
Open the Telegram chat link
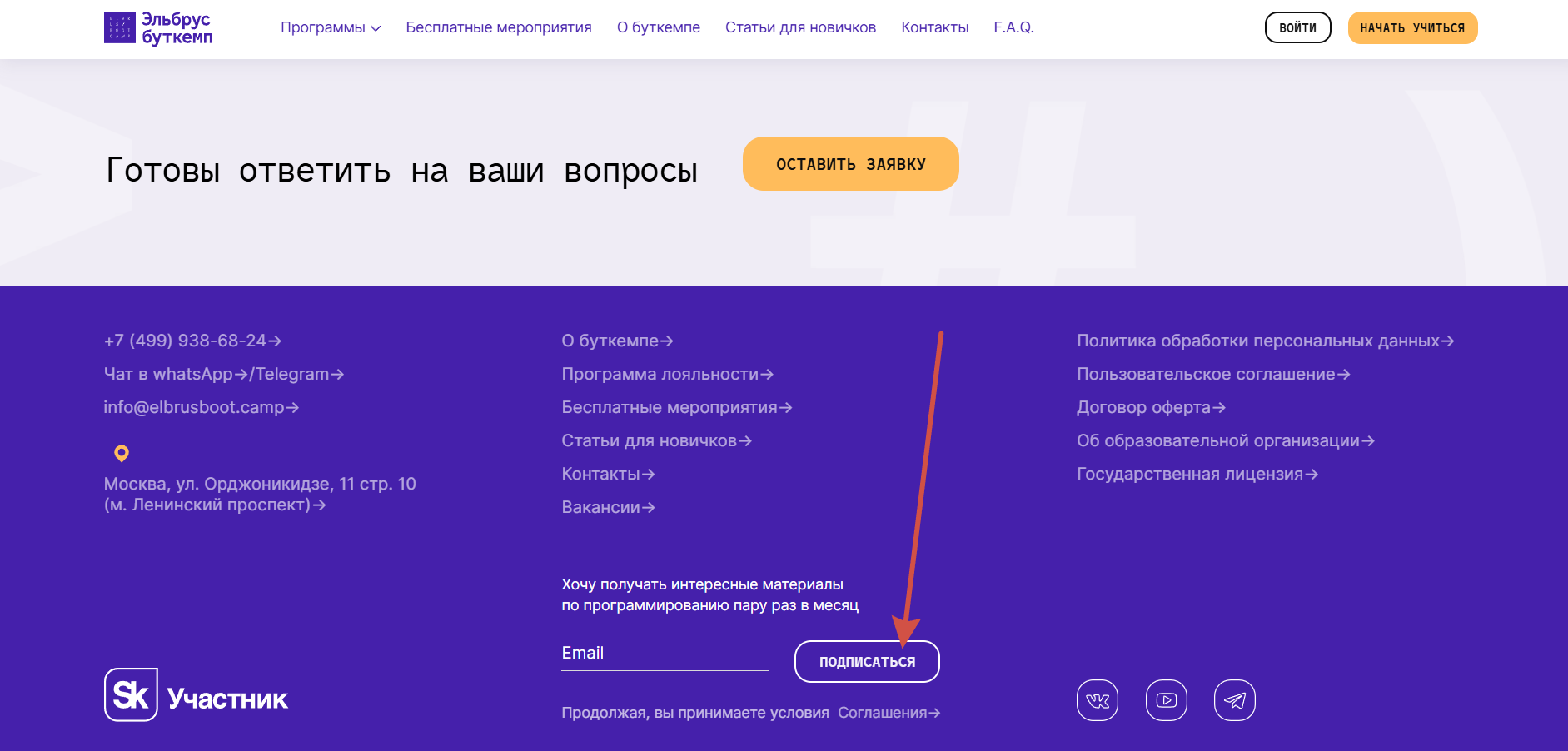point(299,374)
